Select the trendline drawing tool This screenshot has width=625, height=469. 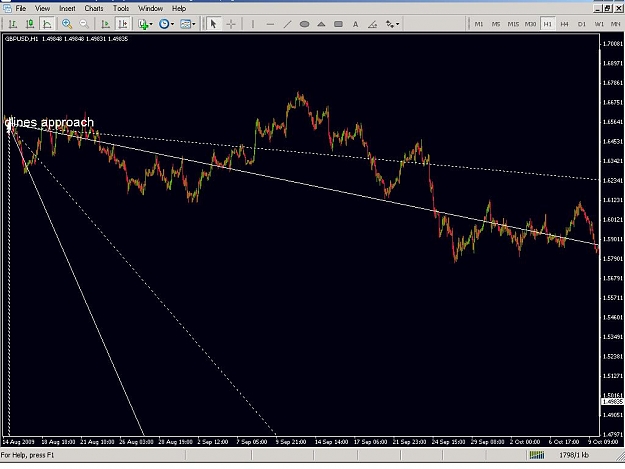(x=287, y=24)
